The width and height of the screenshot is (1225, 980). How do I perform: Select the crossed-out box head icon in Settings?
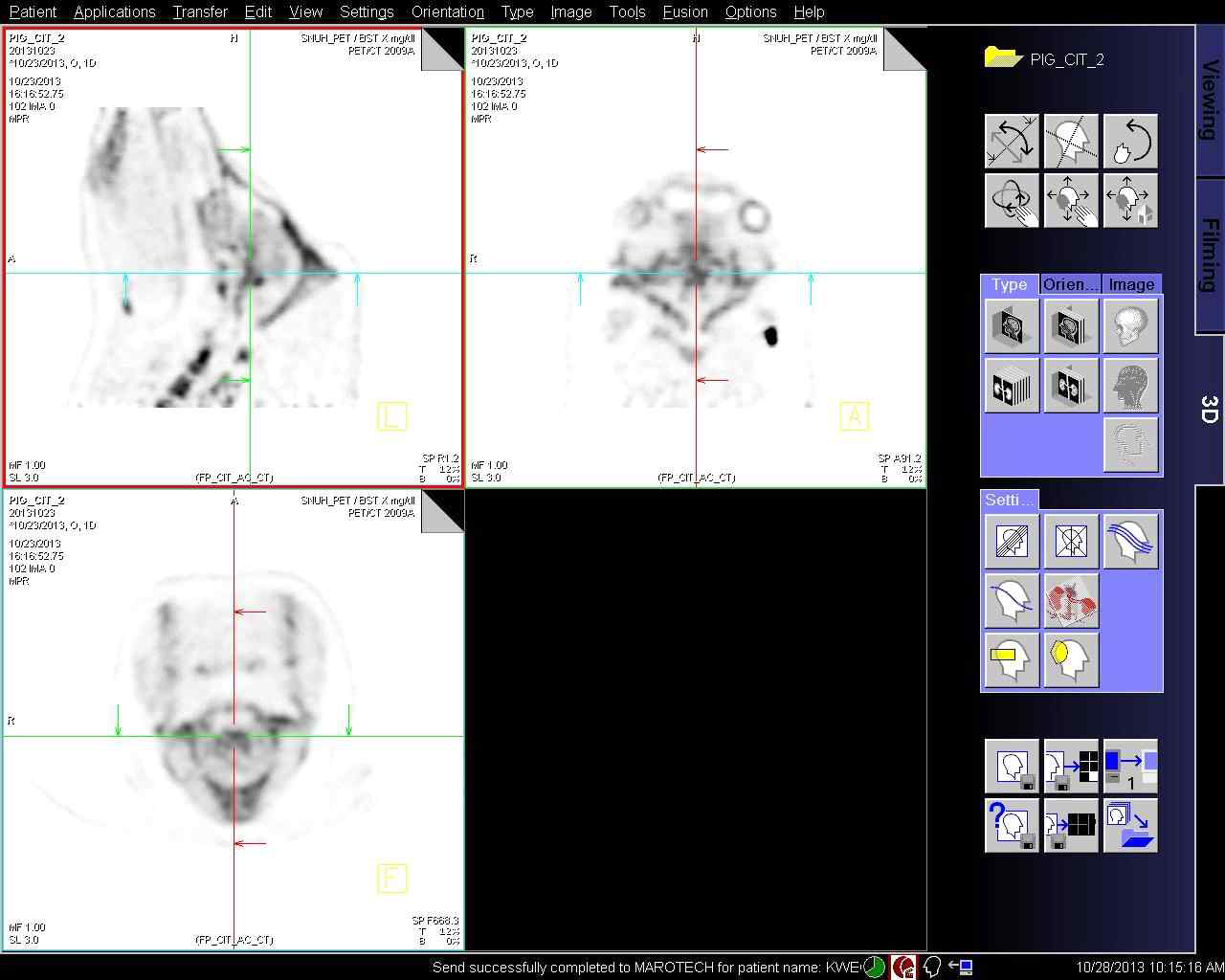click(1071, 542)
